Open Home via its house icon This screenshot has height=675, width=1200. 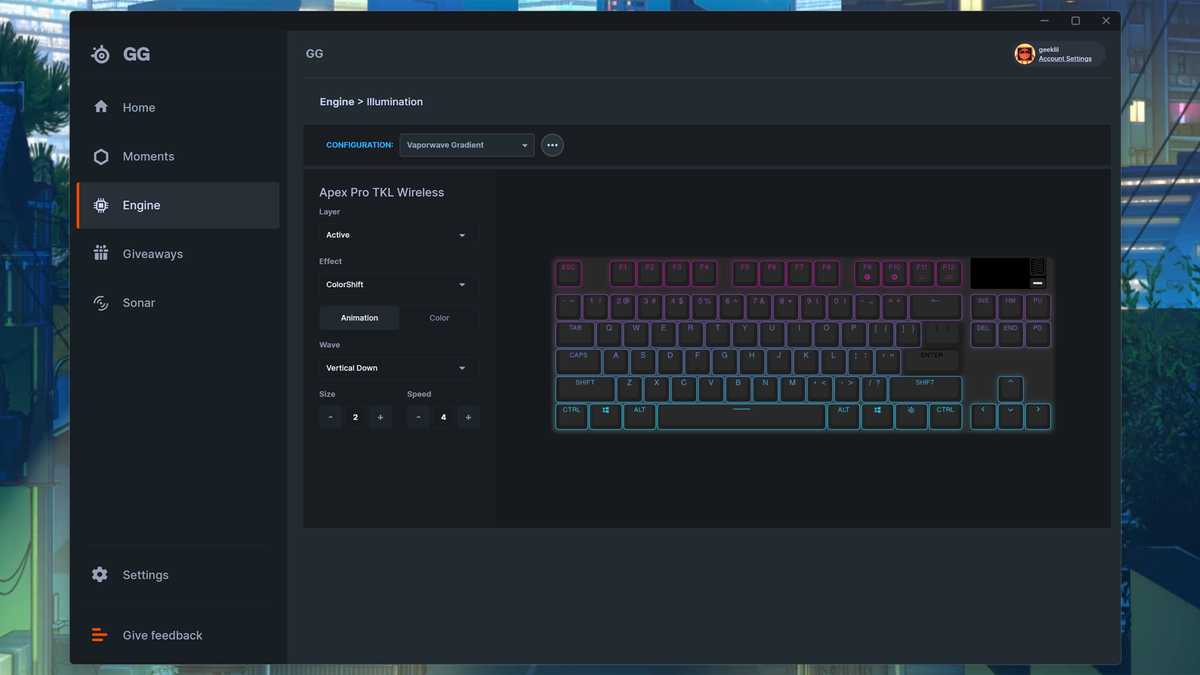(x=101, y=107)
